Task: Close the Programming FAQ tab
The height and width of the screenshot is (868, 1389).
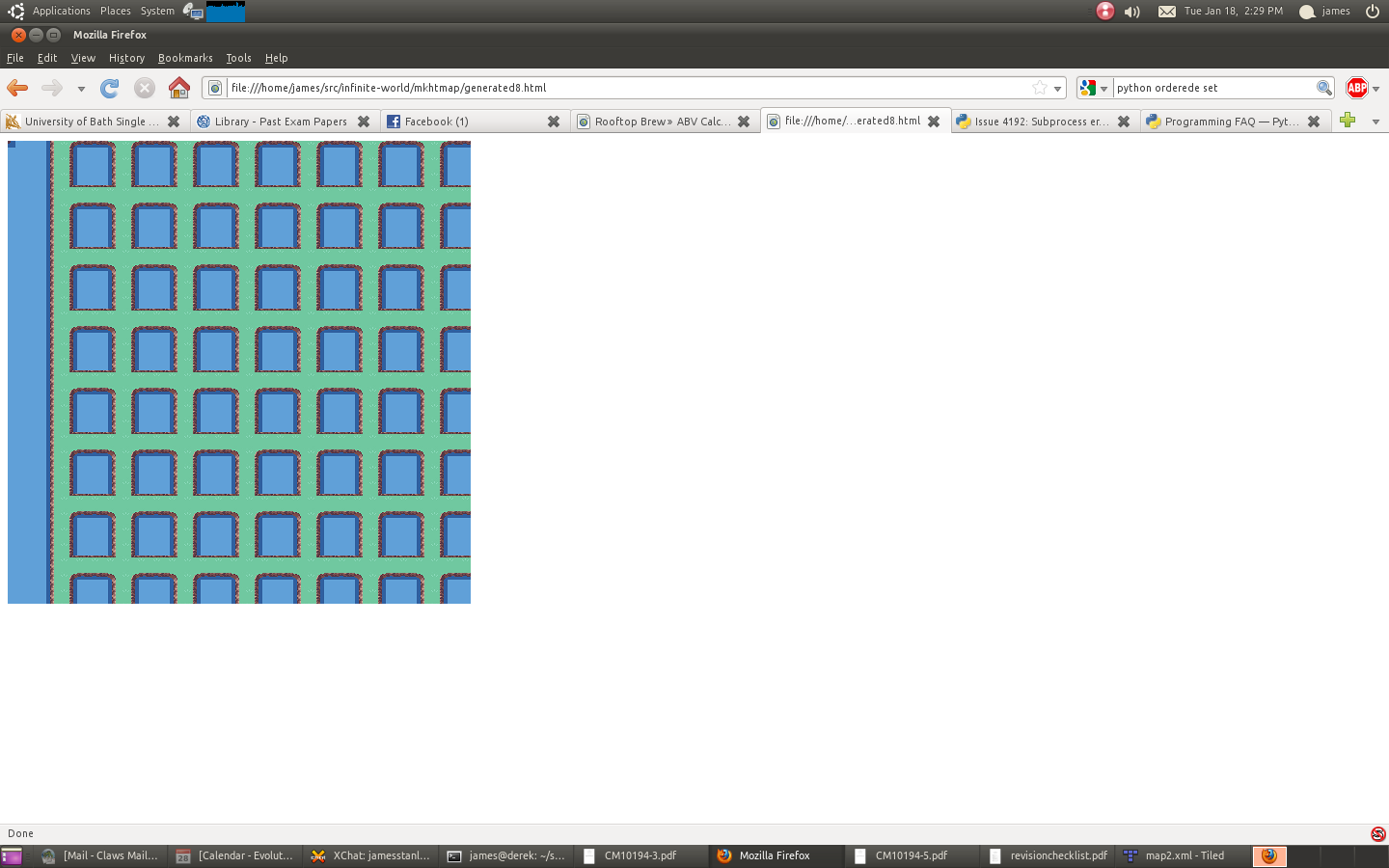Action: click(1314, 122)
